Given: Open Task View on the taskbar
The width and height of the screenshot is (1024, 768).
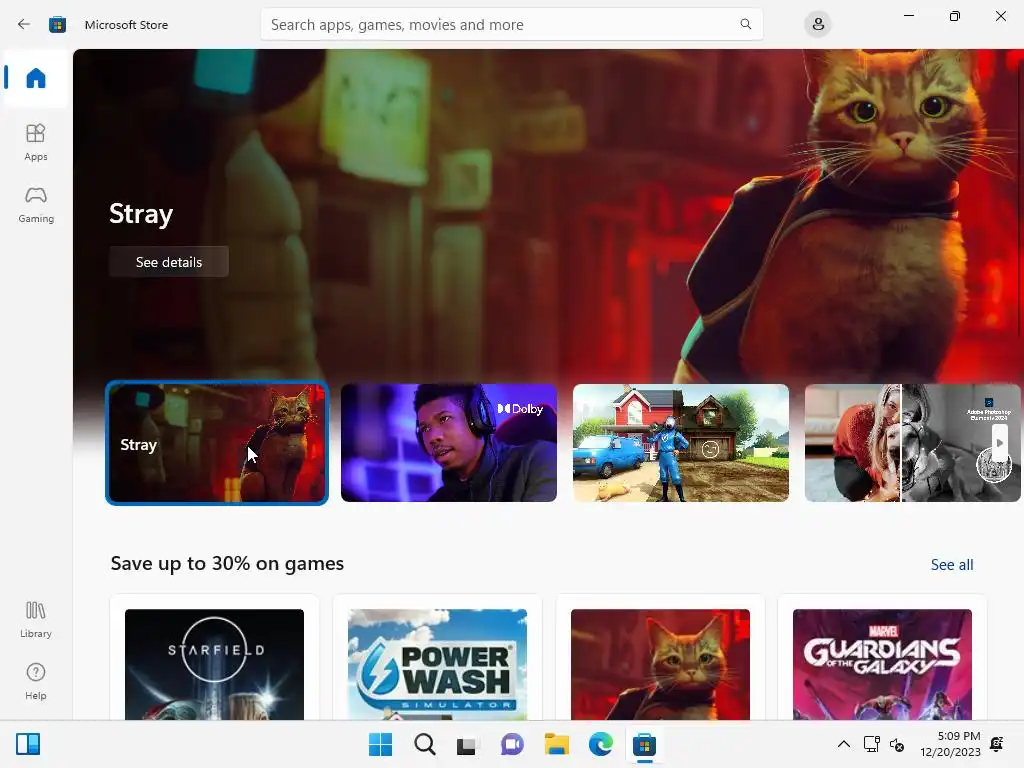Looking at the screenshot, I should coord(468,744).
